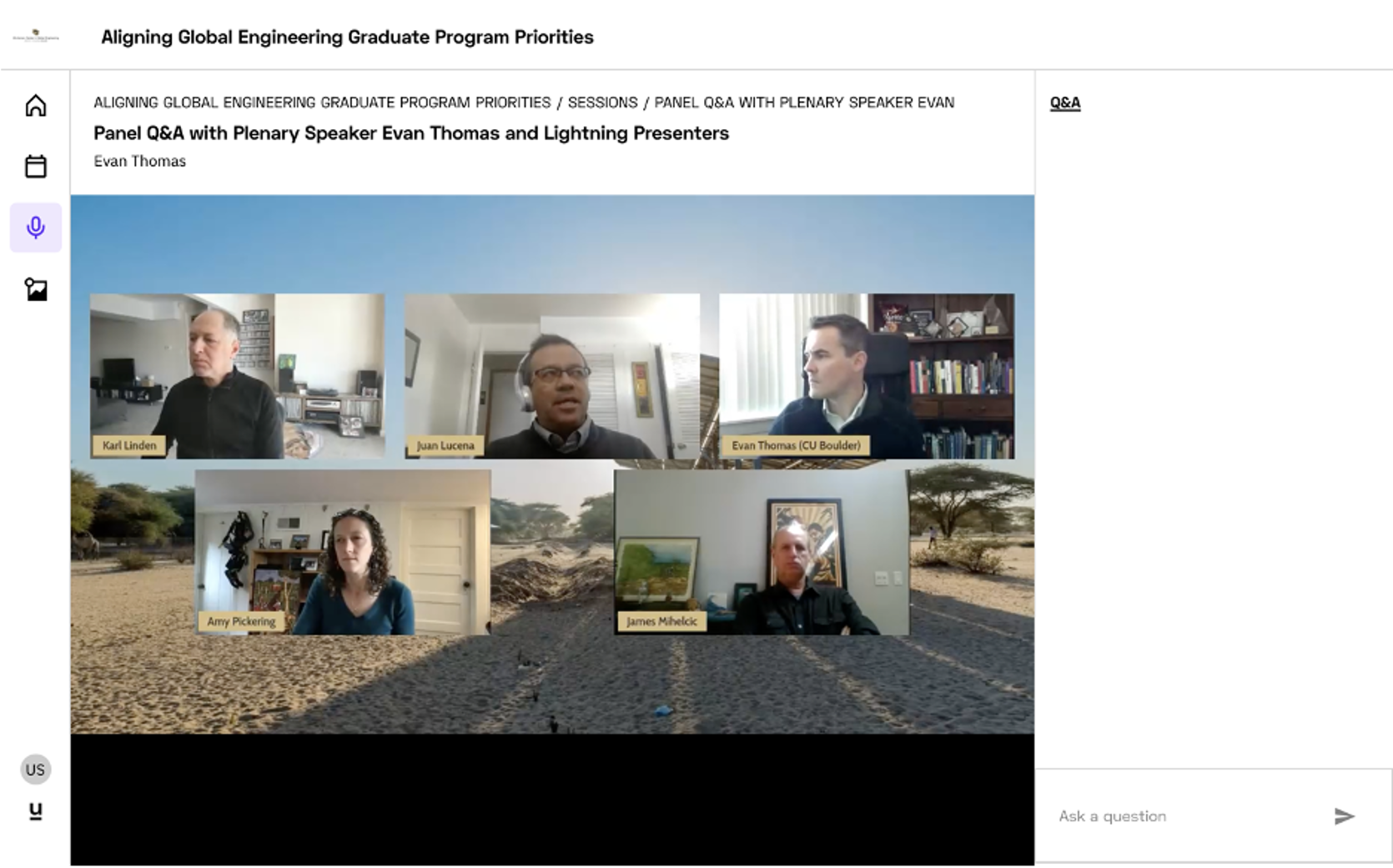
Task: Open the Home icon in sidebar
Action: point(36,106)
